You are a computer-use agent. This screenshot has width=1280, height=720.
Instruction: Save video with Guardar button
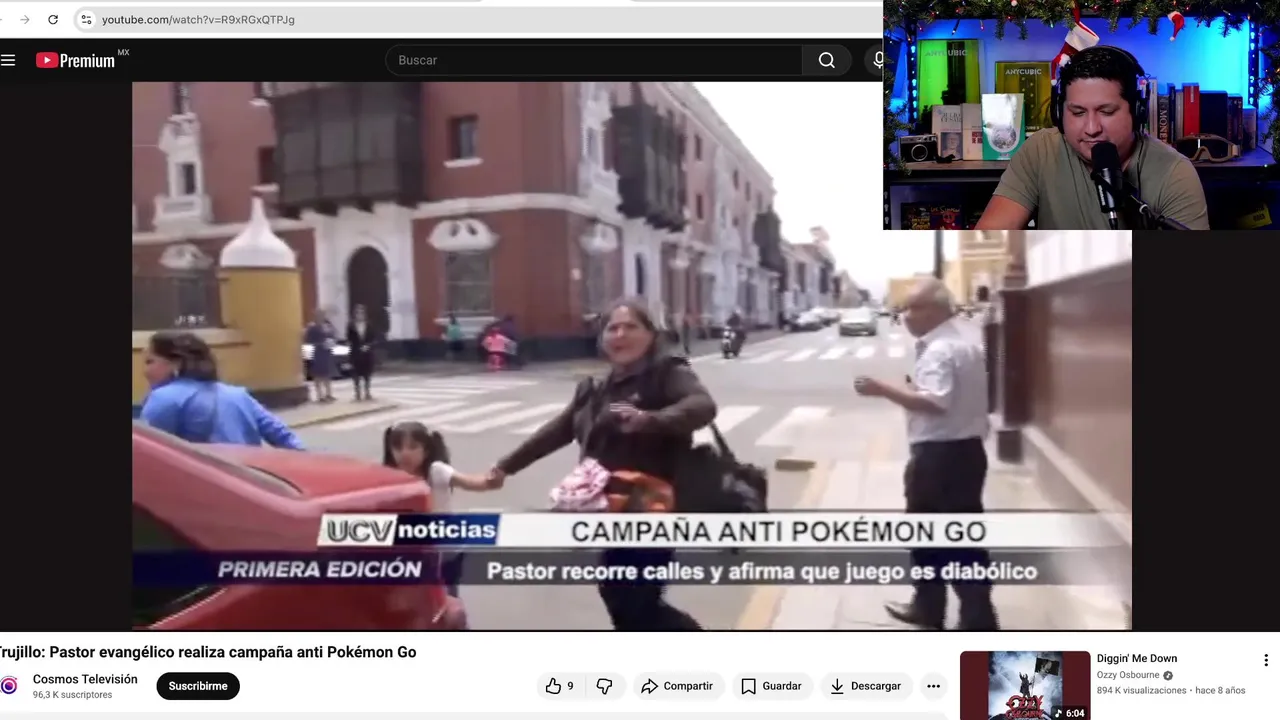coord(771,686)
